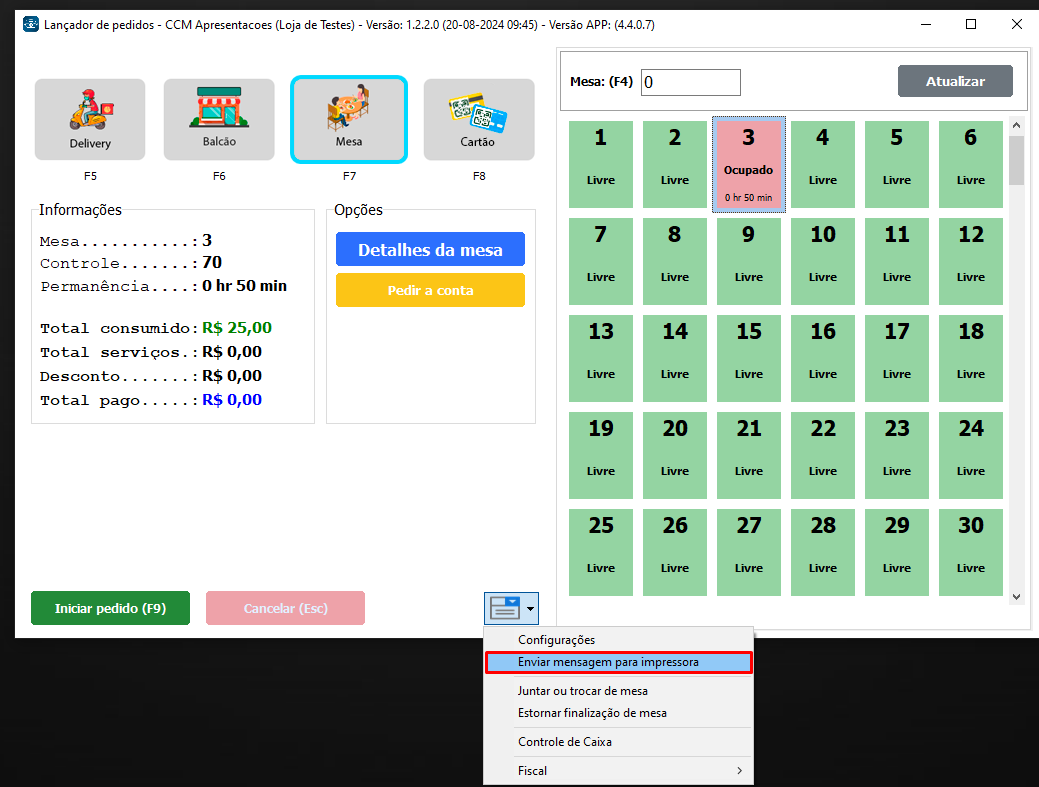Start order with Iniciar pedido (F9)
The width and height of the screenshot is (1039, 787).
[x=110, y=608]
